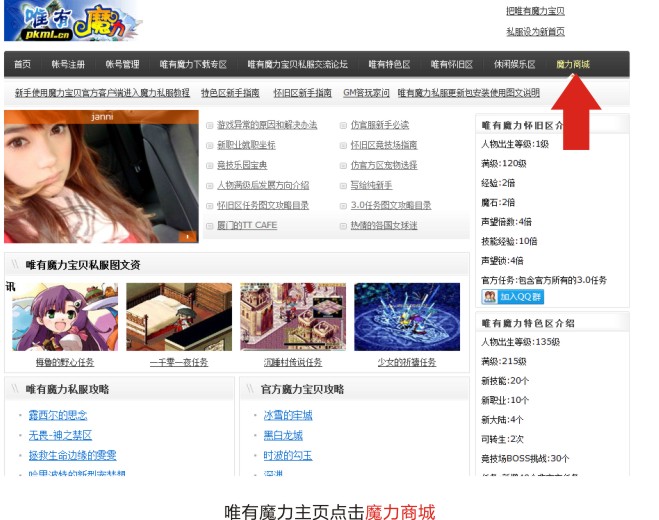Screen dimensions: 659x520
Task: Select 唯有魔力下载专区 in the nav bar
Action: [193, 65]
